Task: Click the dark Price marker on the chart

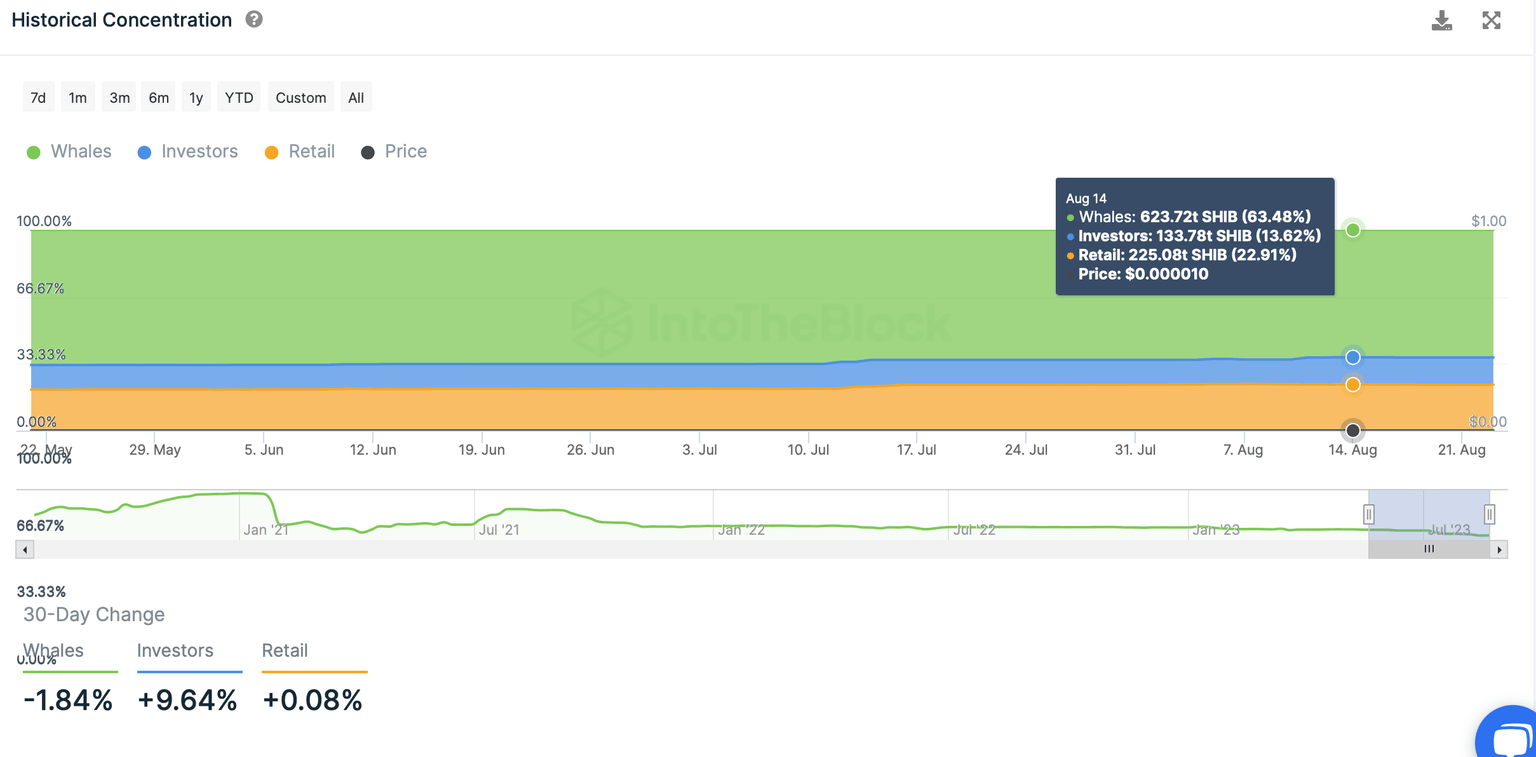Action: pyautogui.click(x=1353, y=430)
